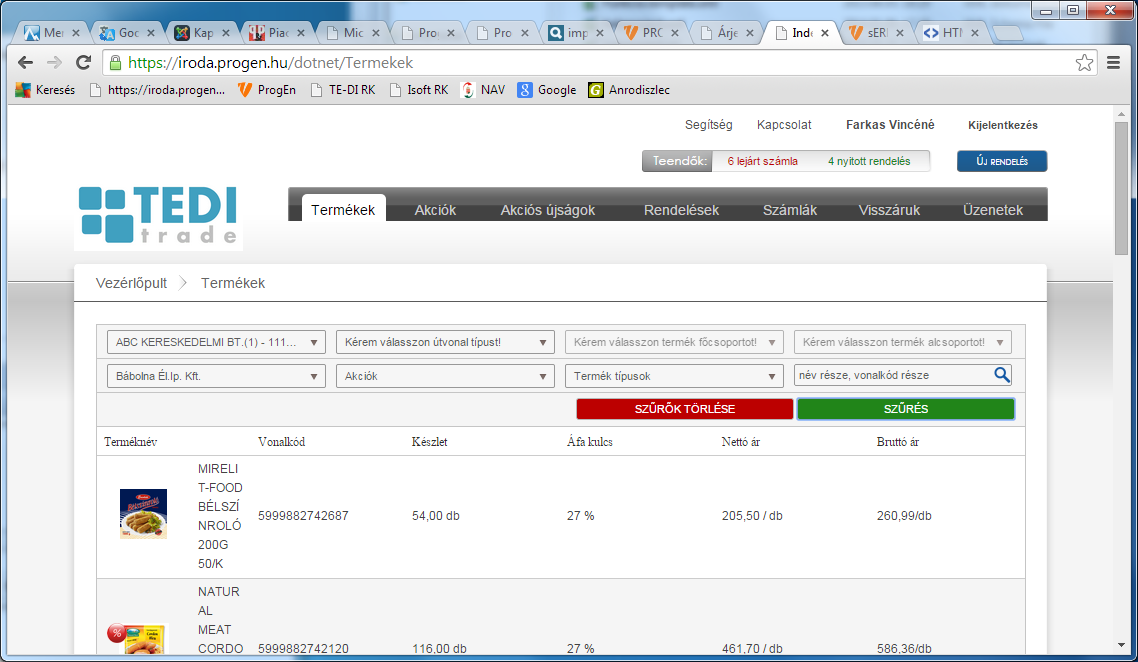
Task: Expand the Akciók filter dropdown
Action: 445,376
